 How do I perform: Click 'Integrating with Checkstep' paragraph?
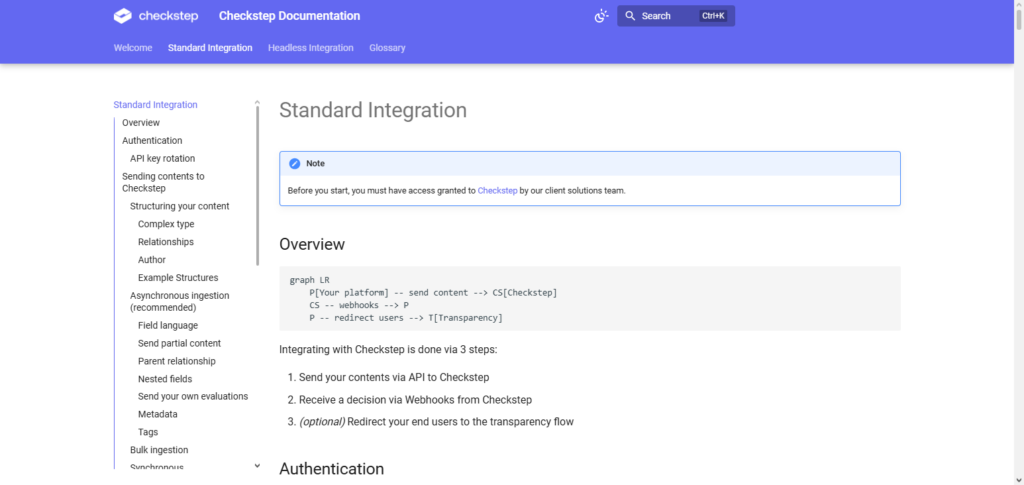pyautogui.click(x=389, y=349)
